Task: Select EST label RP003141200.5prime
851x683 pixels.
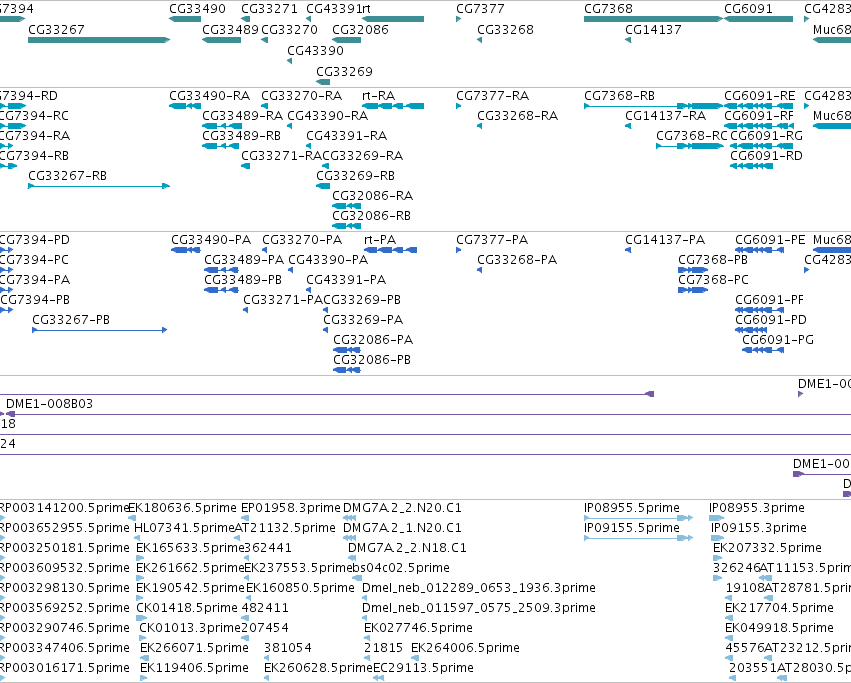Action: point(64,508)
